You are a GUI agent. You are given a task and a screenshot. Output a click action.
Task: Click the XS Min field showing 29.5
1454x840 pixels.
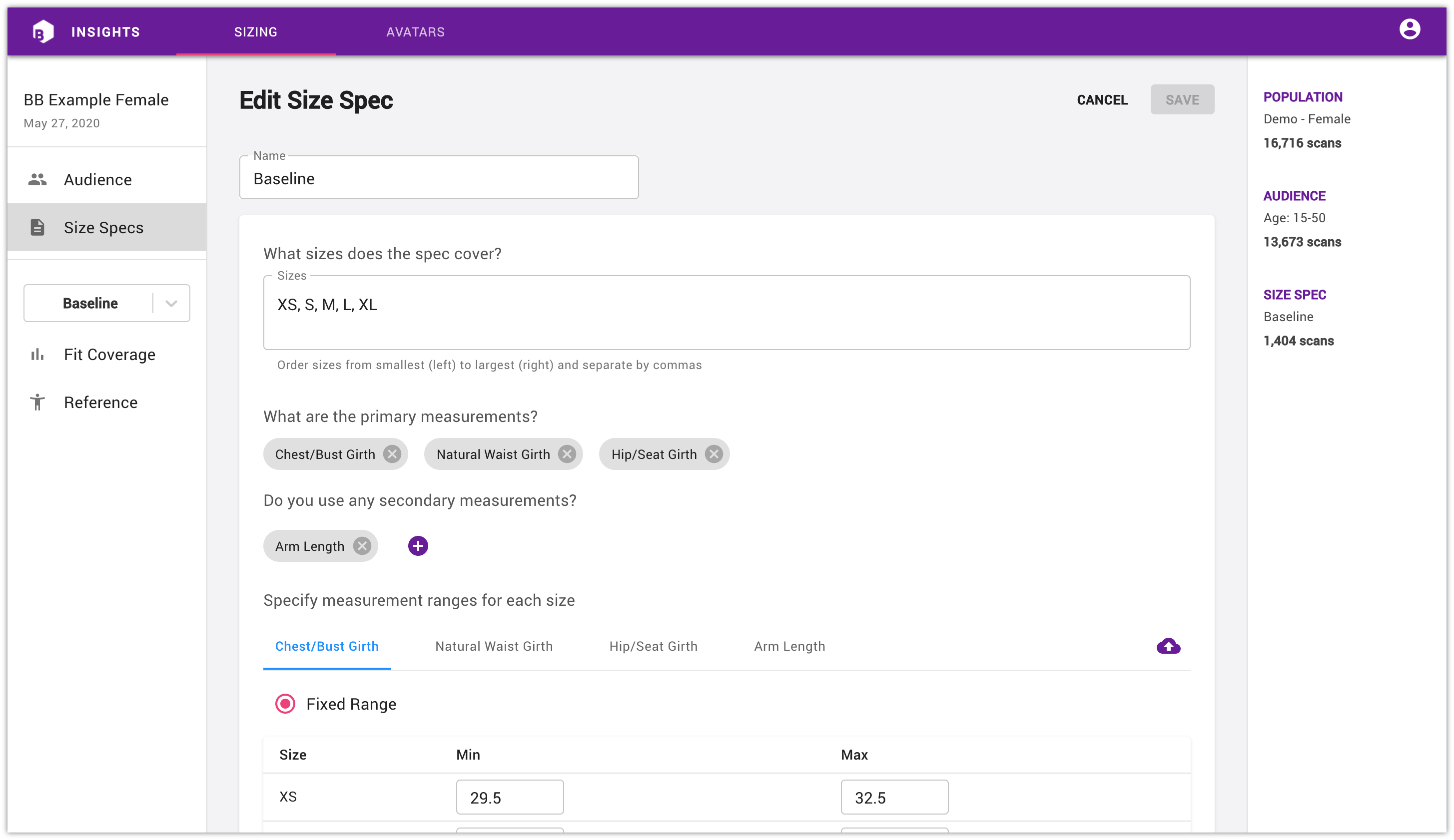click(510, 798)
